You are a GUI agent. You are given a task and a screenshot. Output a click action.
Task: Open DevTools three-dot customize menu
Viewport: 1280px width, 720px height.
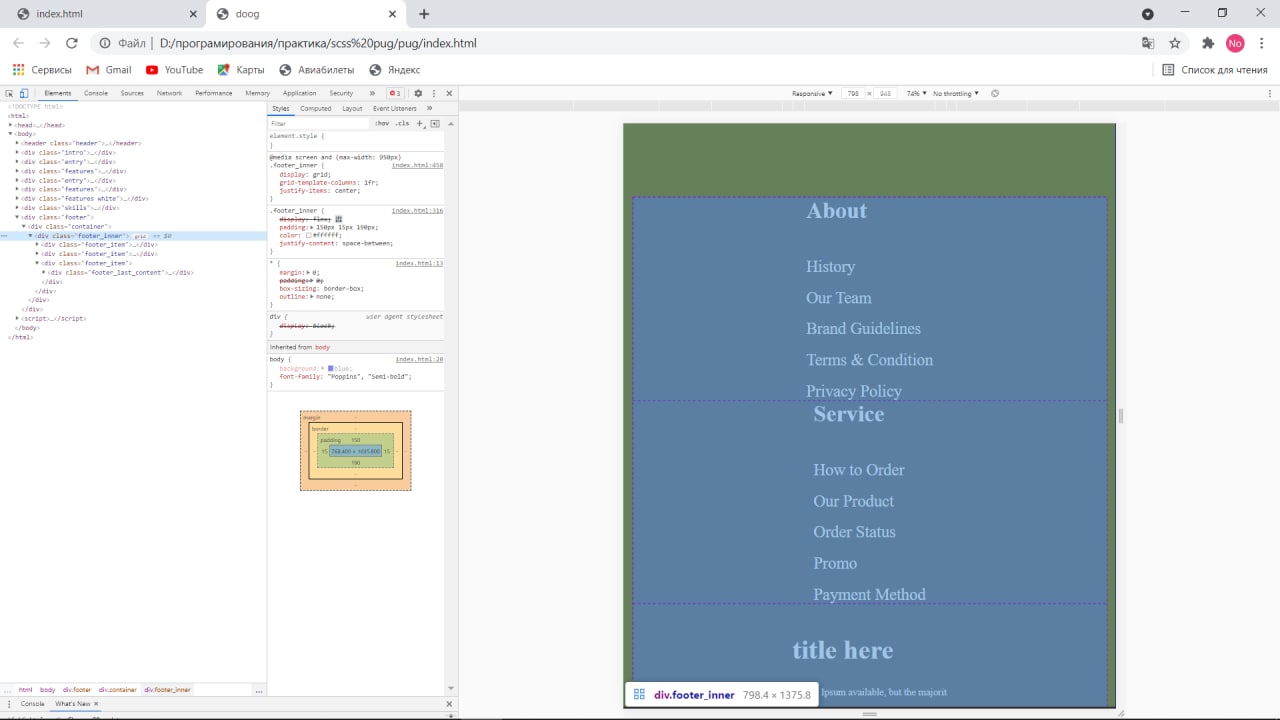tap(434, 93)
